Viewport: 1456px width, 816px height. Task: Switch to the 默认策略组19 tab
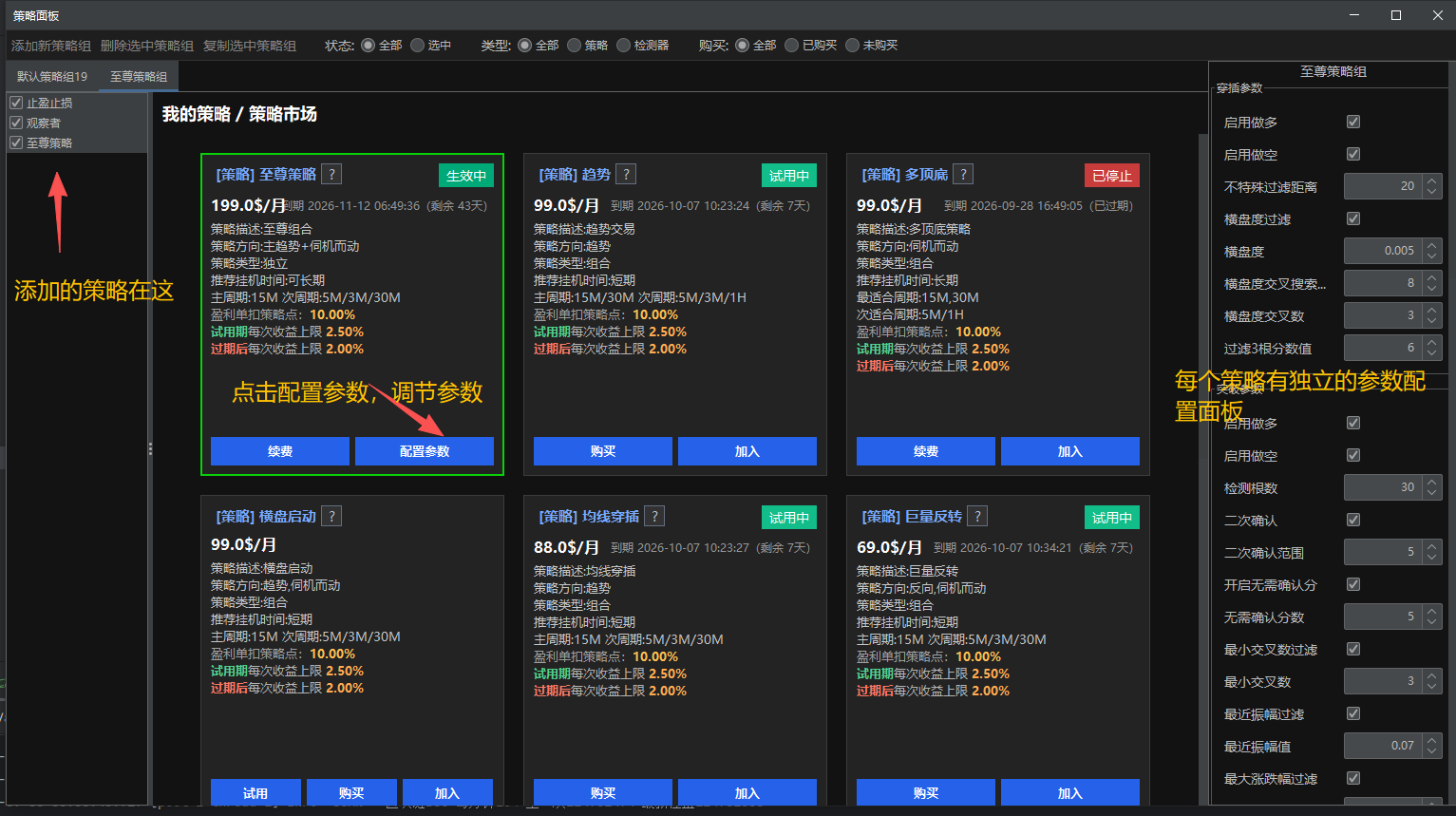(52, 76)
